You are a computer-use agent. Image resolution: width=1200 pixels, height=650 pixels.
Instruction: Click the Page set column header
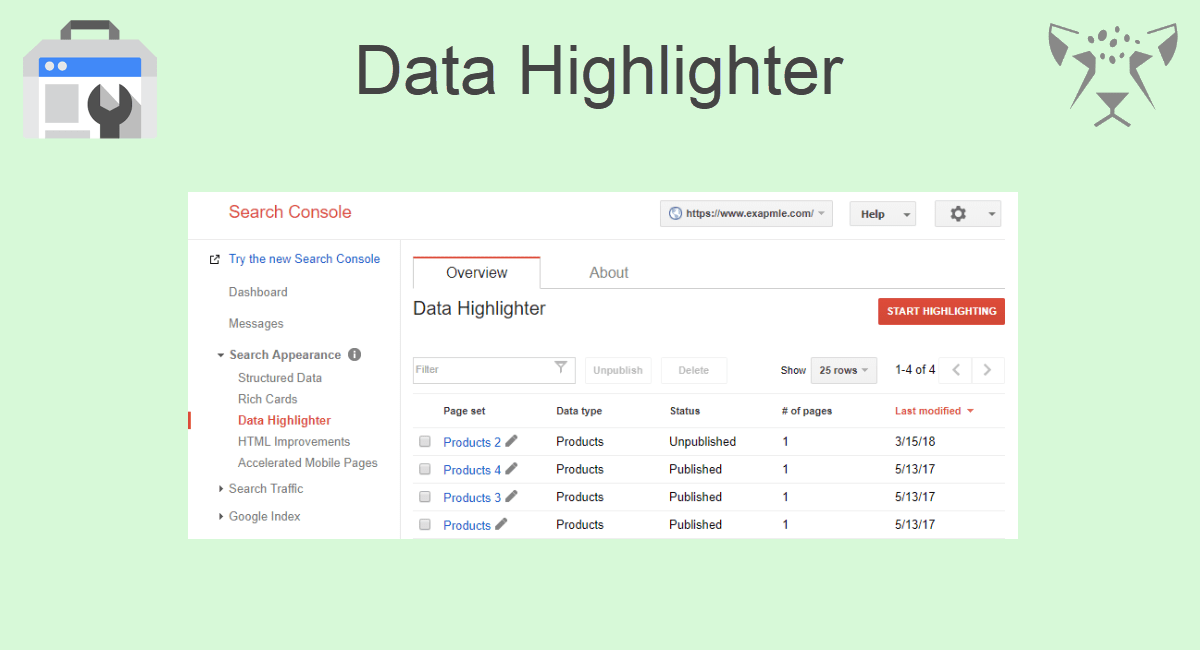[466, 411]
